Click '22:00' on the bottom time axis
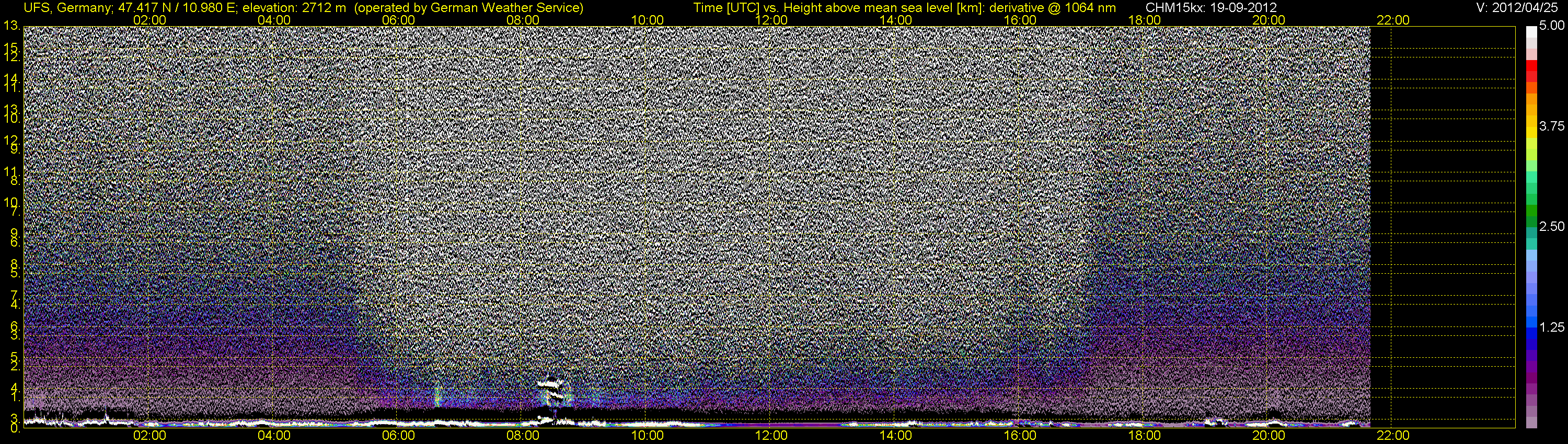 pos(1393,436)
